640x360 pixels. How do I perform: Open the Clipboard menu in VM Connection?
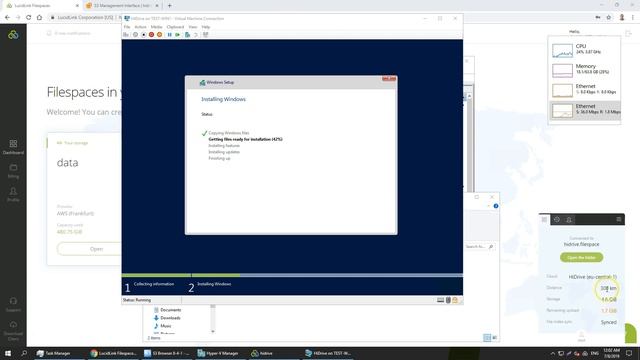tap(175, 27)
